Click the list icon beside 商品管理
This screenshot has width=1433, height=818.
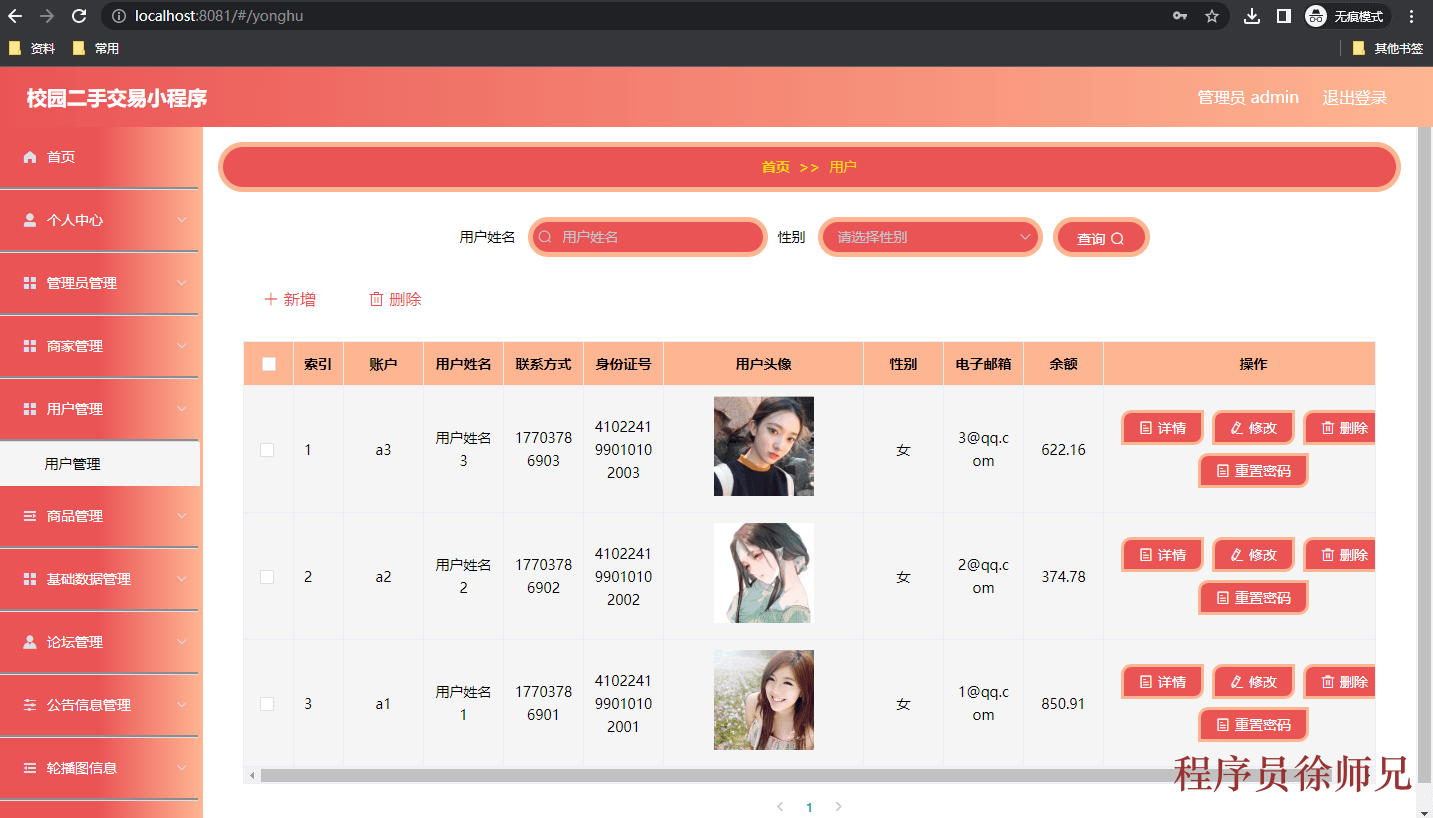29,515
